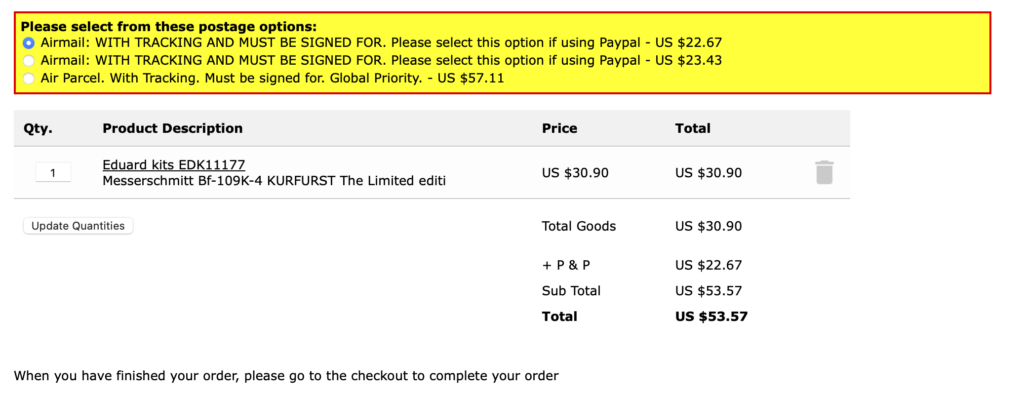Click the Qty. column header
The width and height of the screenshot is (1024, 396).
pos(39,129)
